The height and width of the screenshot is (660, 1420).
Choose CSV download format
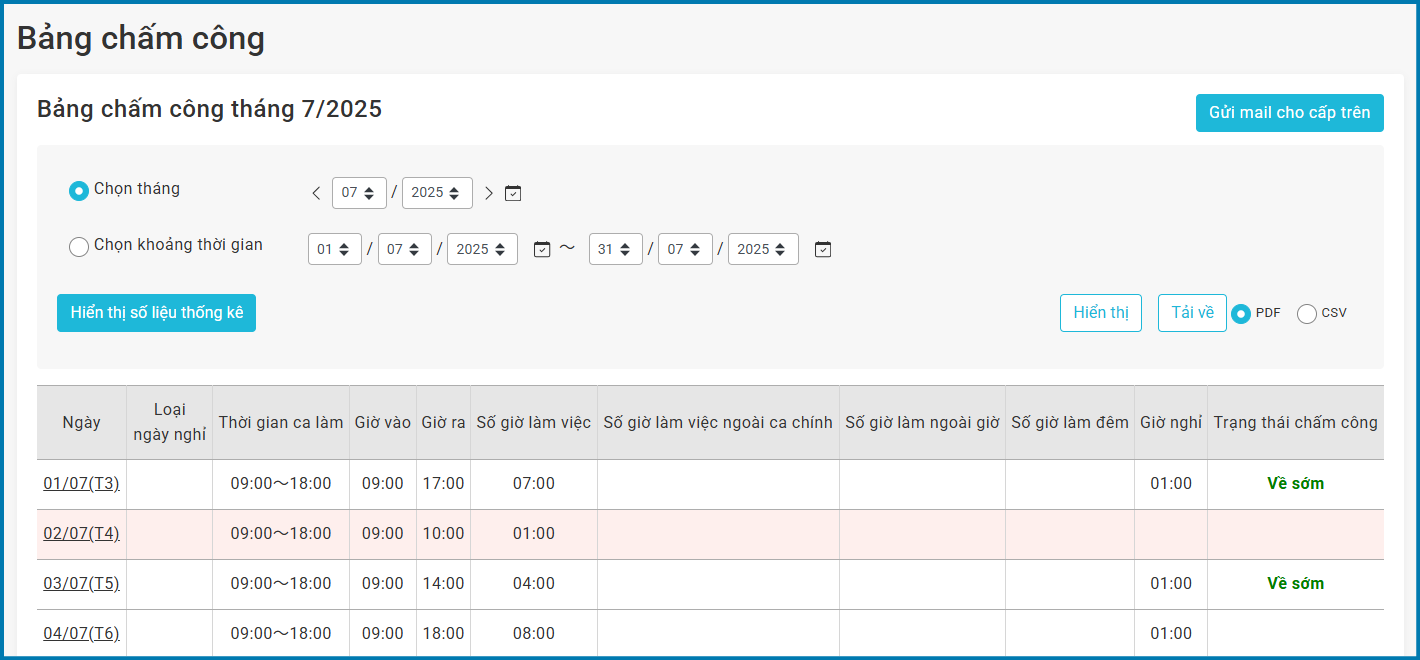1307,314
